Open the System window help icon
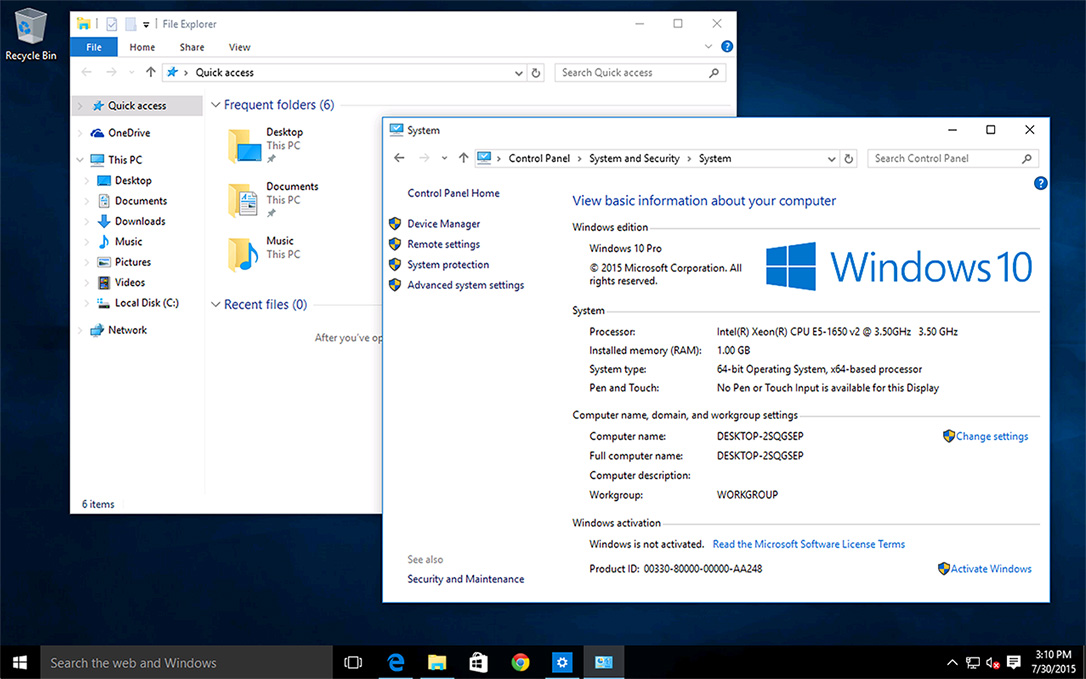 (x=1040, y=184)
